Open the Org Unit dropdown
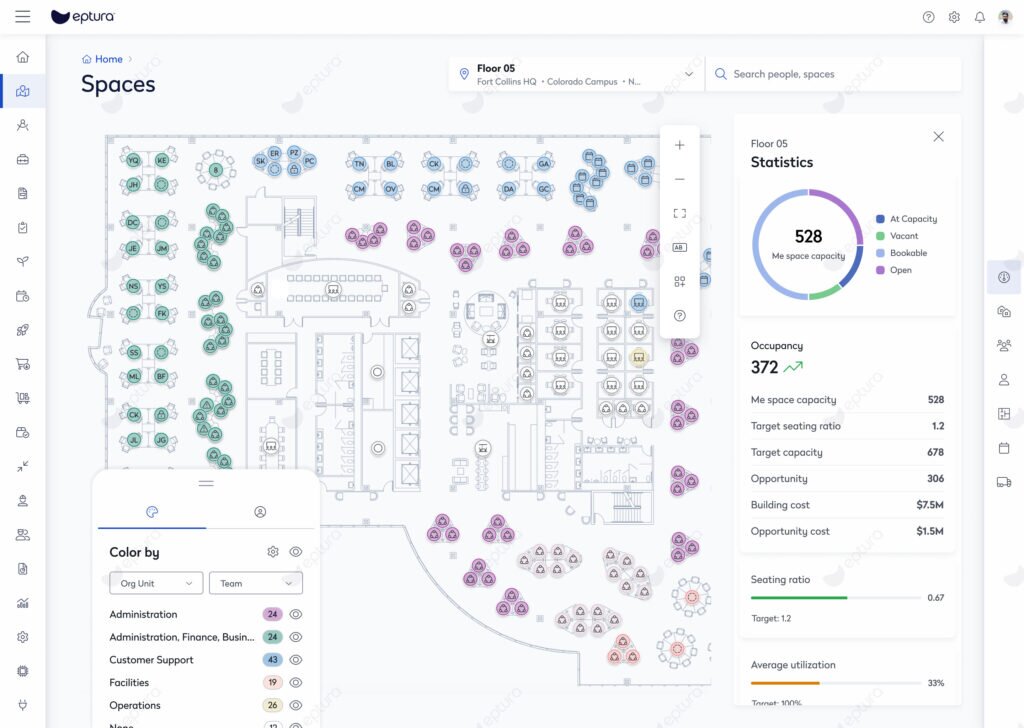This screenshot has height=728, width=1024. pyautogui.click(x=156, y=583)
